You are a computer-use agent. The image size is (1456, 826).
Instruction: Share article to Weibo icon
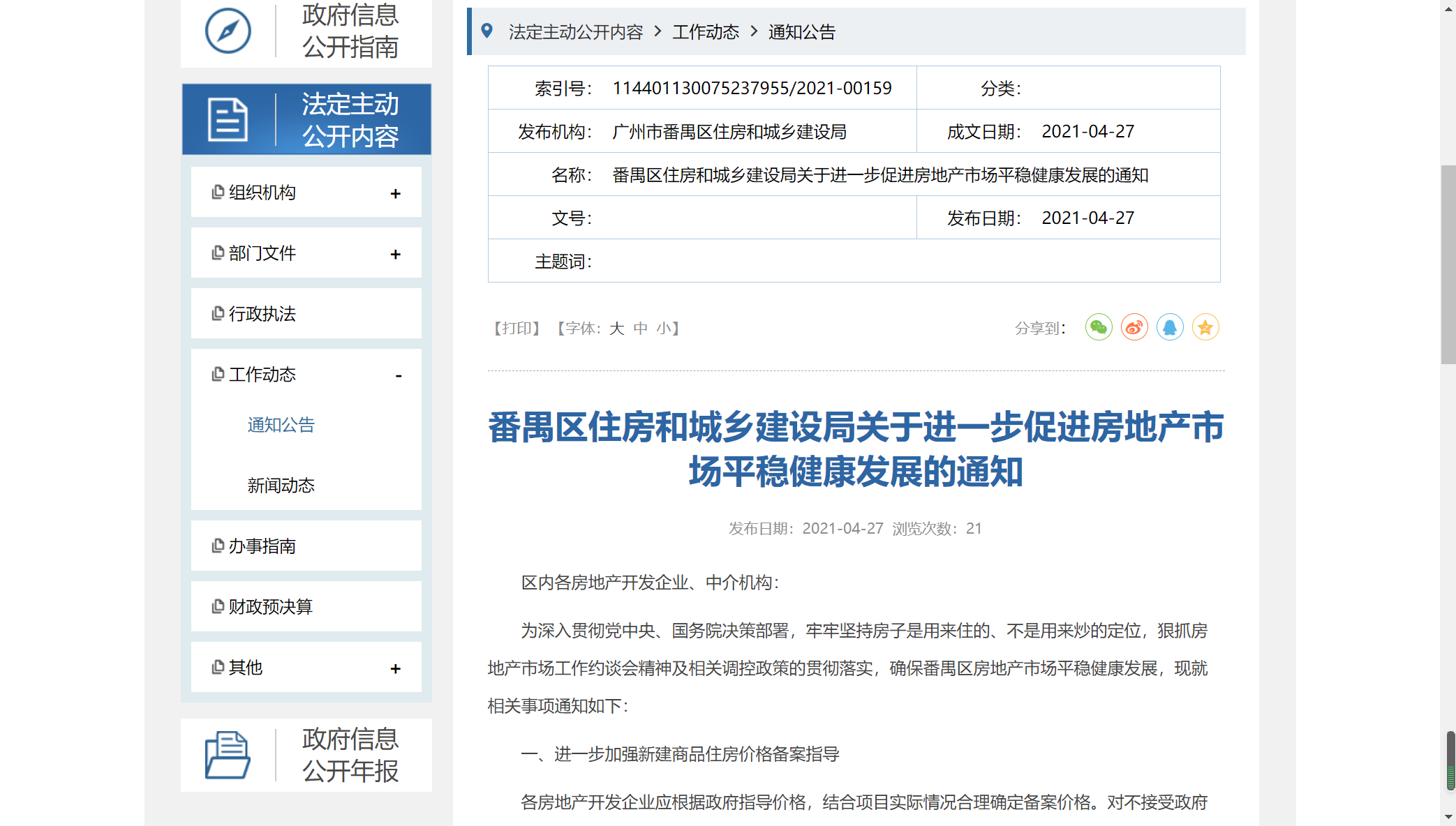click(x=1134, y=327)
